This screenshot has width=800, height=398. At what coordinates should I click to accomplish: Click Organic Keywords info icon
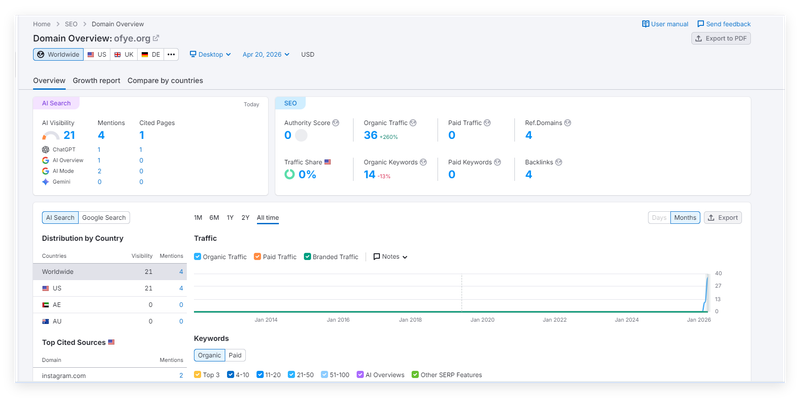click(423, 162)
